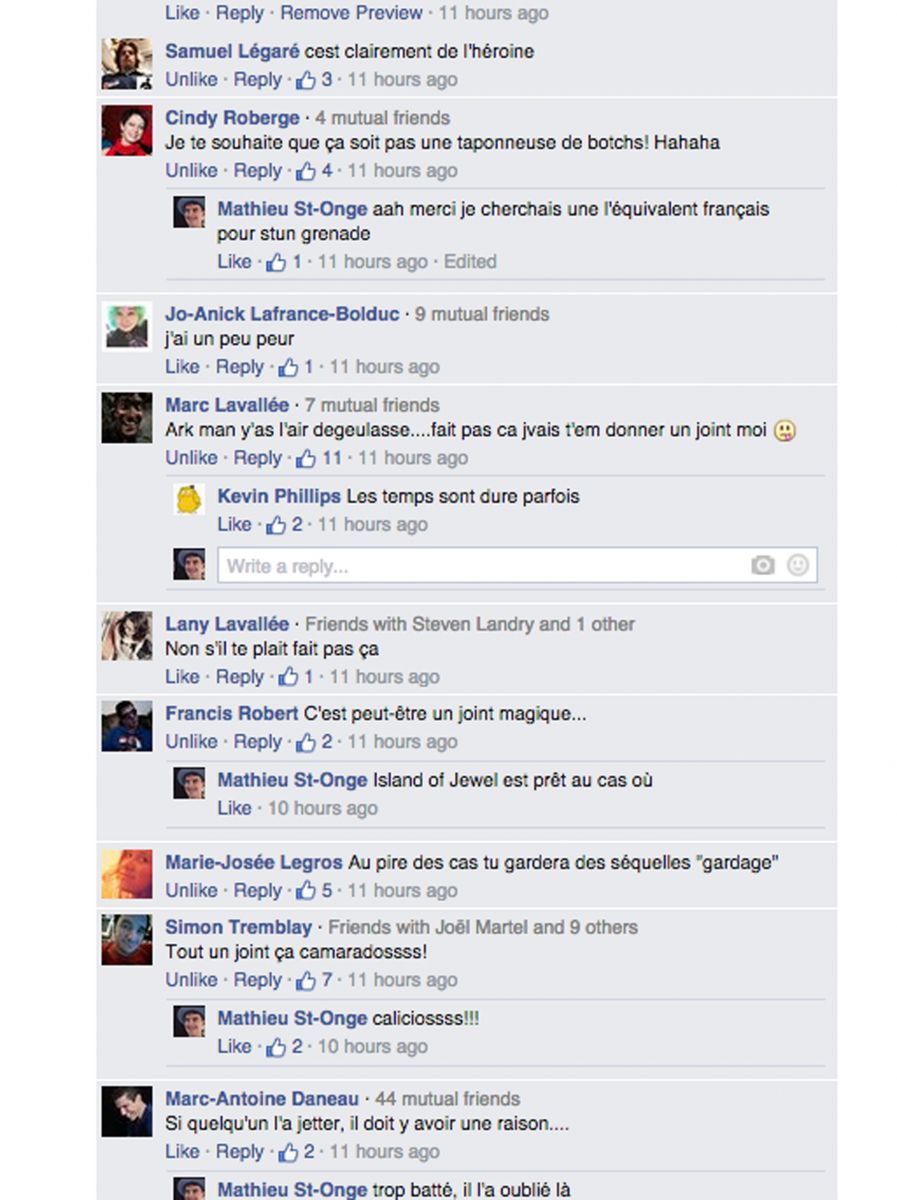Click camera icon in reply box
Screen dimensions: 897x1200
[x=763, y=566]
